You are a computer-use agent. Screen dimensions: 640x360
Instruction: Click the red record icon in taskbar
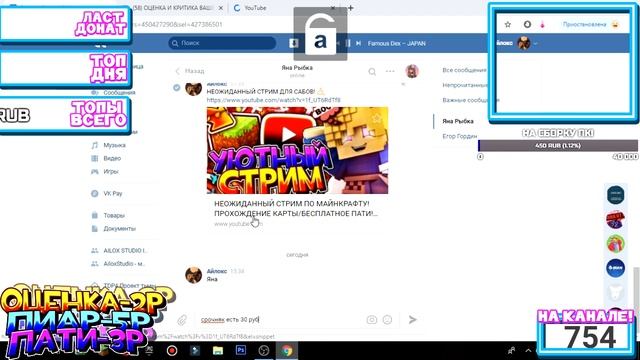pyautogui.click(x=172, y=350)
